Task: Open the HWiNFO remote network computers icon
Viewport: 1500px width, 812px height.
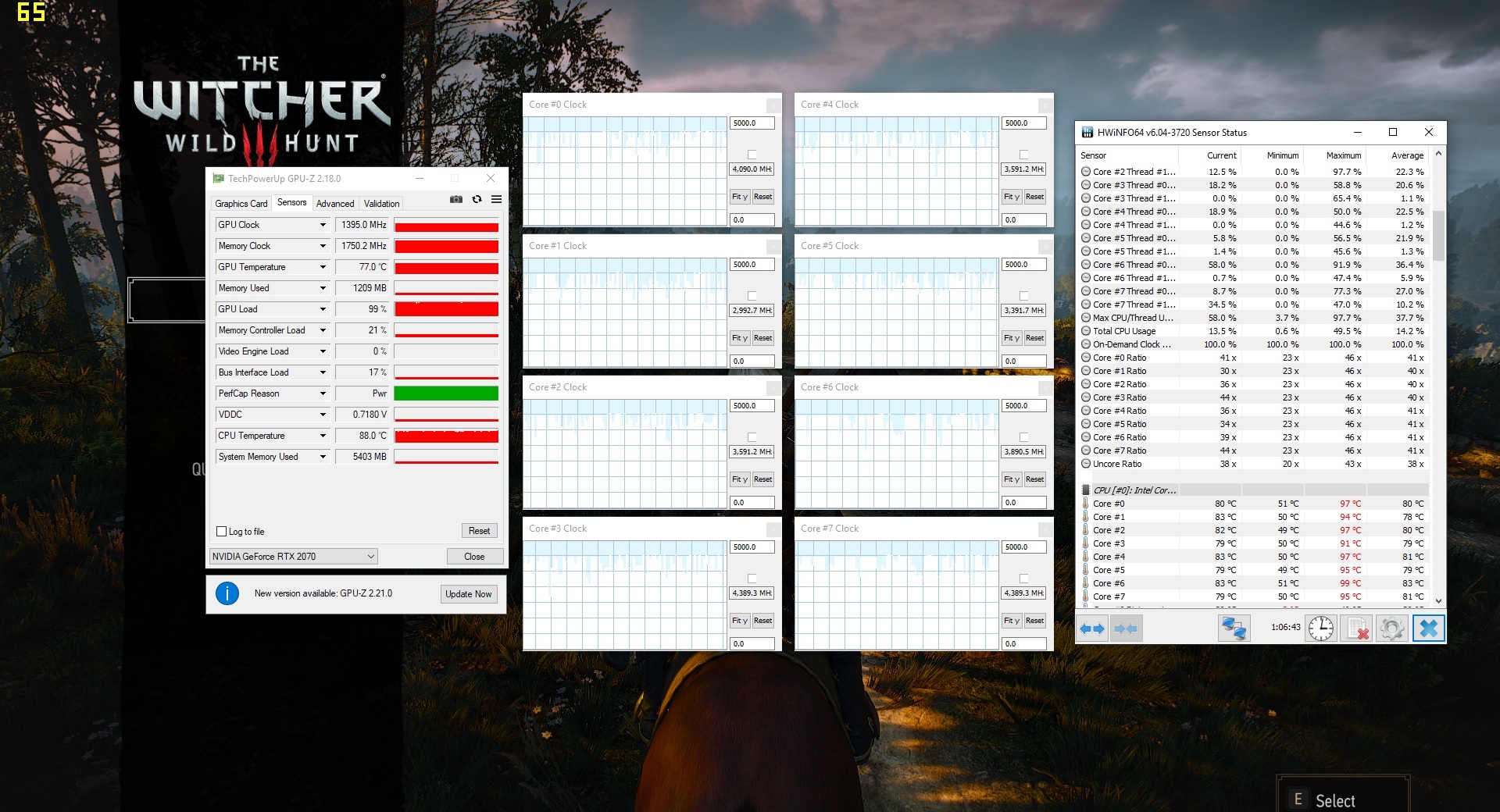Action: pos(1234,629)
